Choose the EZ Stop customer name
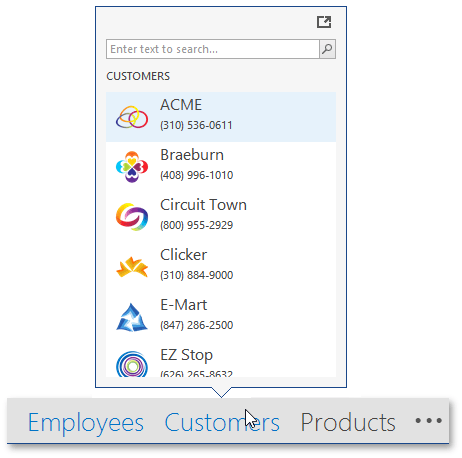The width and height of the screenshot is (462, 458). tap(186, 355)
